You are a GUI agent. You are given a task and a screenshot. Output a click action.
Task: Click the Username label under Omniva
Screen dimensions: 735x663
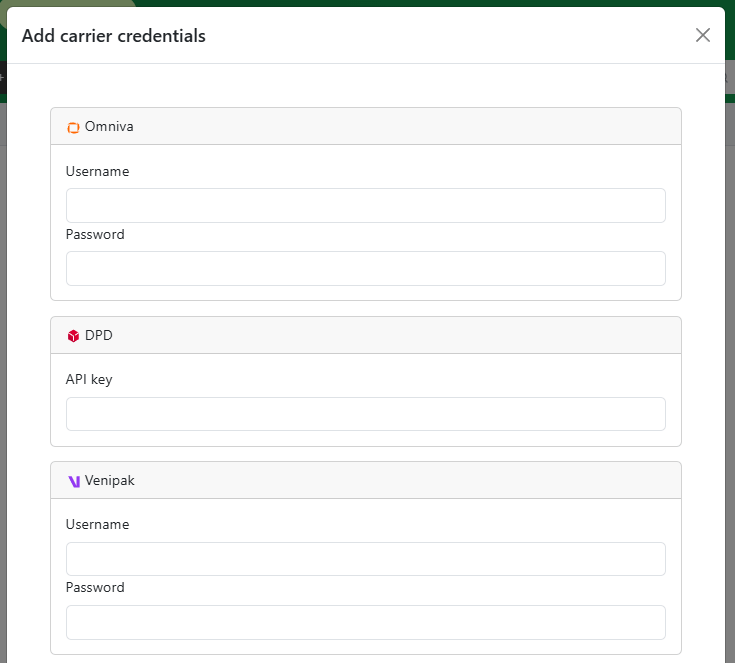[x=97, y=172]
